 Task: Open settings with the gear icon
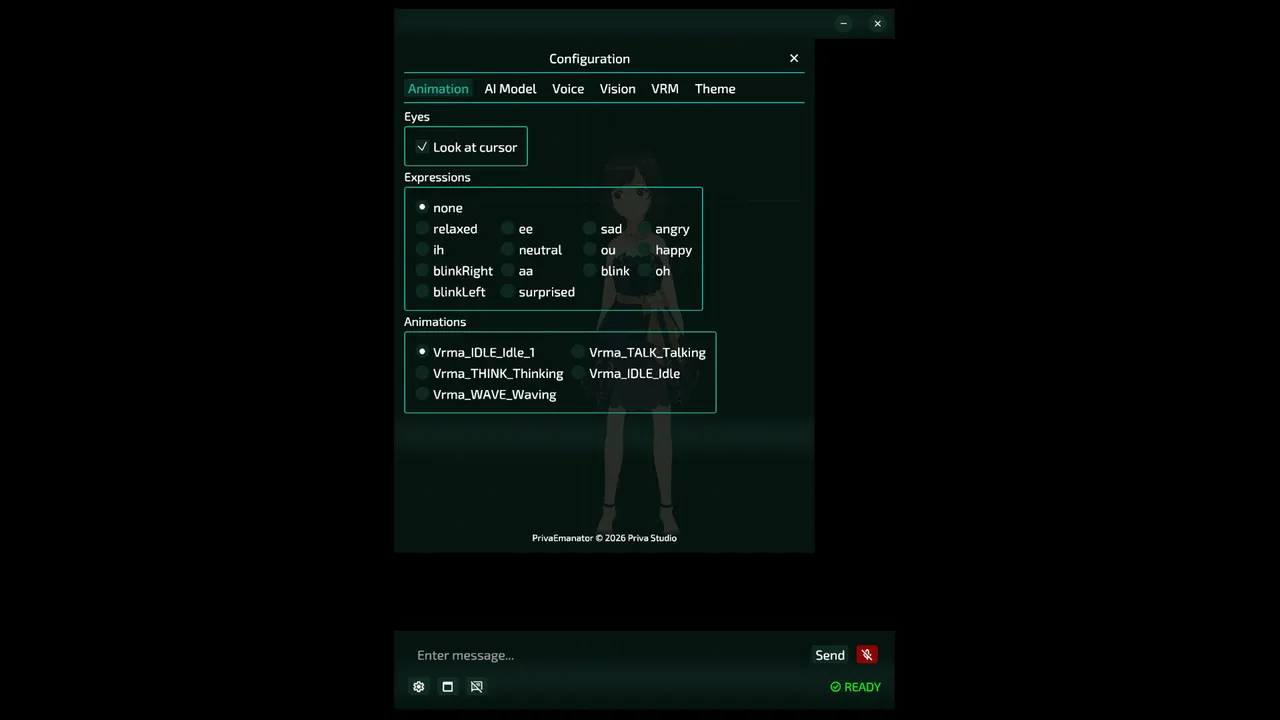click(x=419, y=687)
